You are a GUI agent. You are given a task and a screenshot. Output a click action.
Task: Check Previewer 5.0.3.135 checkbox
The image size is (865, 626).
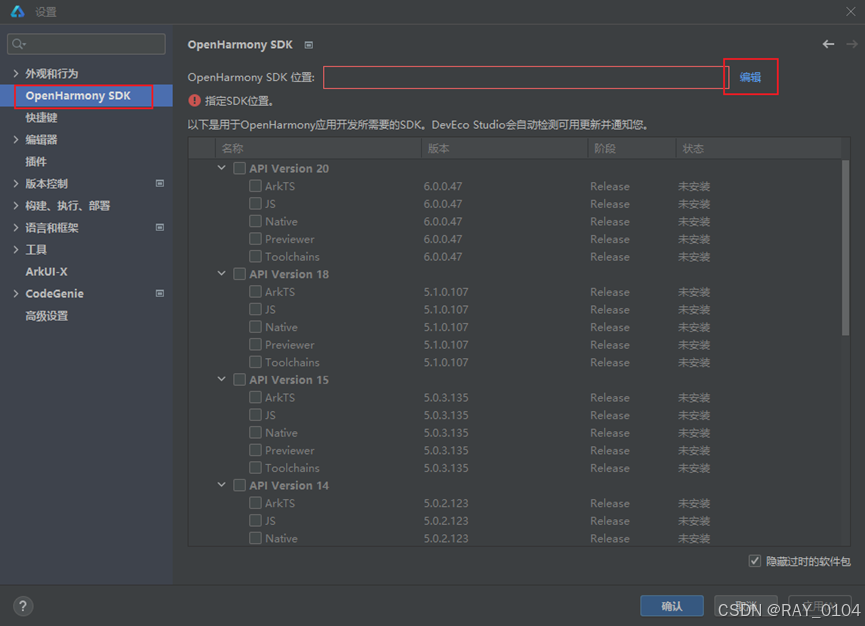[x=255, y=450]
